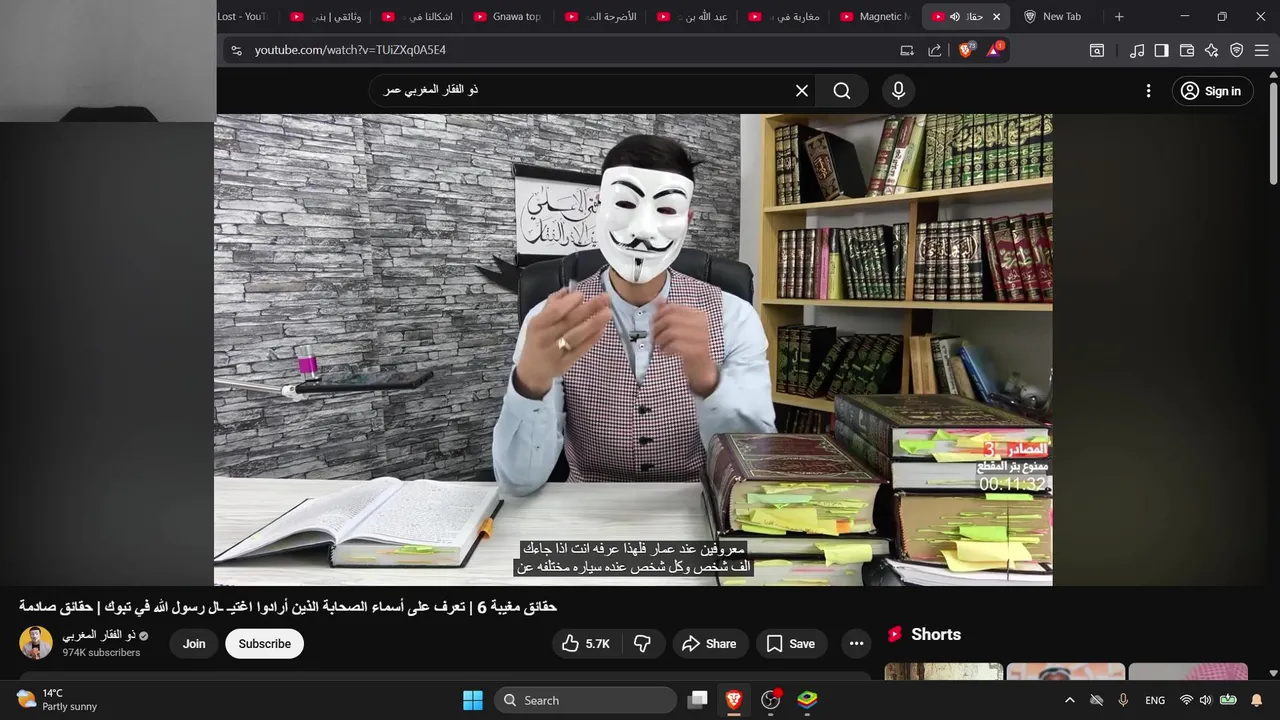Click the video title text
1280x720 pixels.
click(288, 607)
